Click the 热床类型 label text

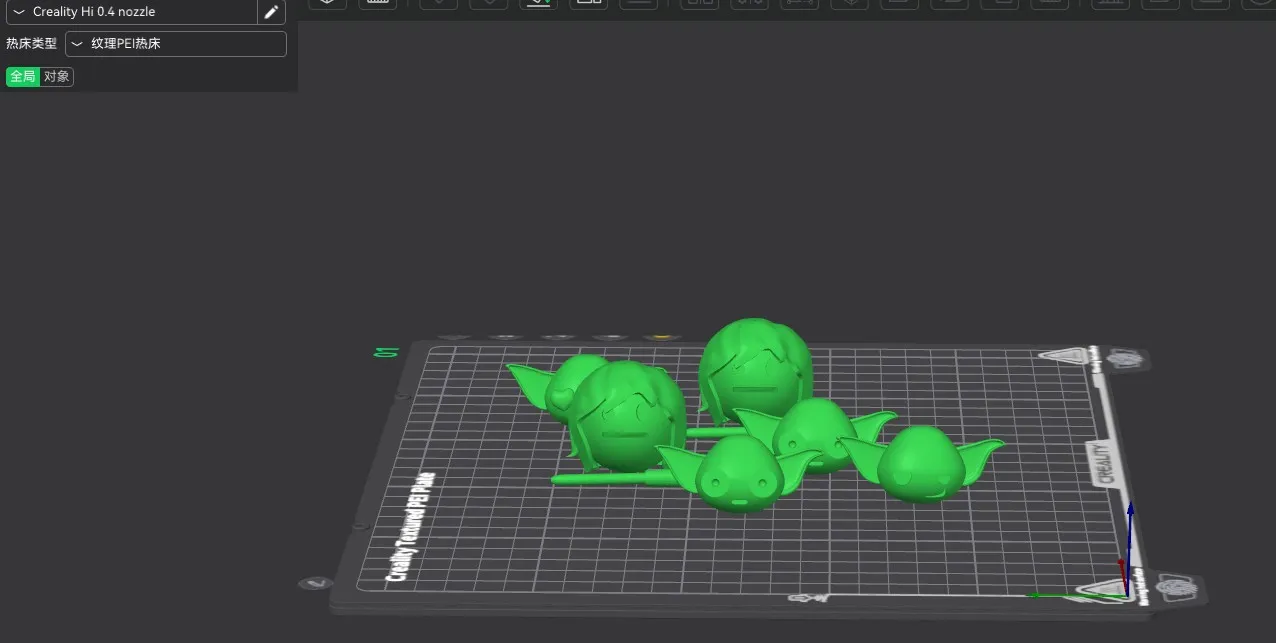click(32, 44)
